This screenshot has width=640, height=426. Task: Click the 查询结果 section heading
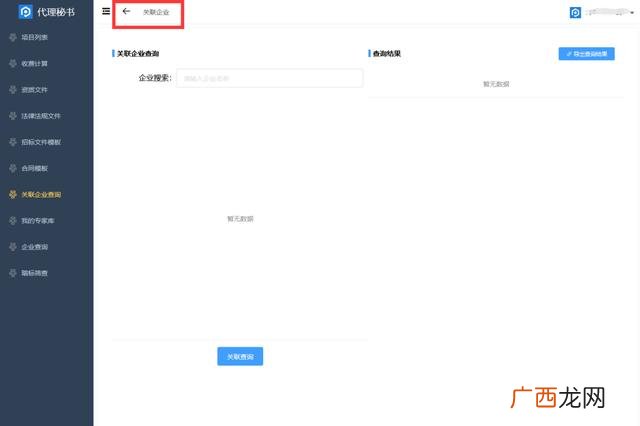click(x=387, y=53)
